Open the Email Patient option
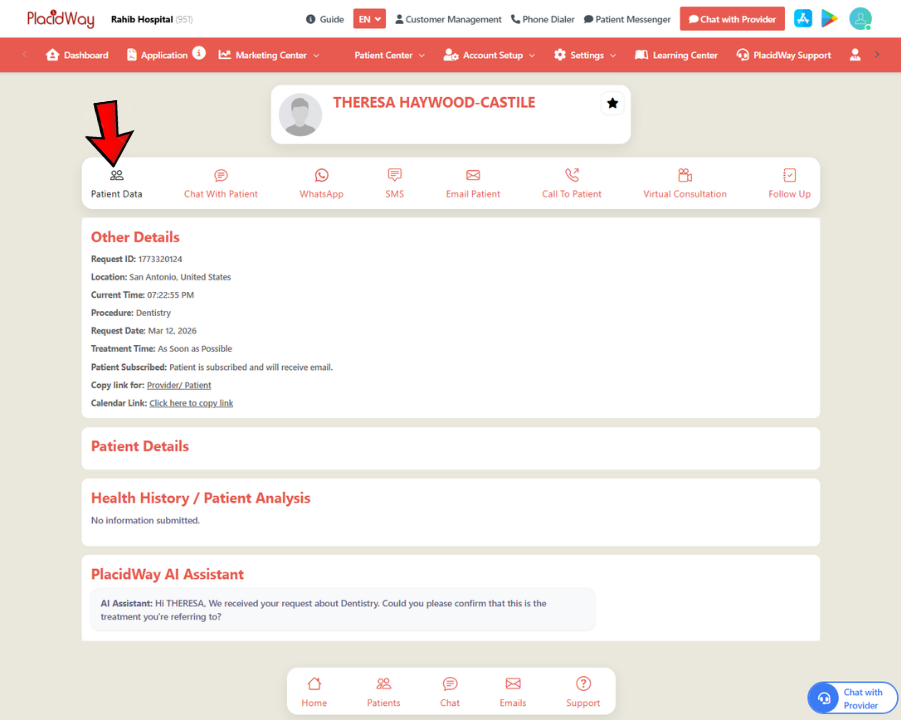901x720 pixels. tap(472, 182)
